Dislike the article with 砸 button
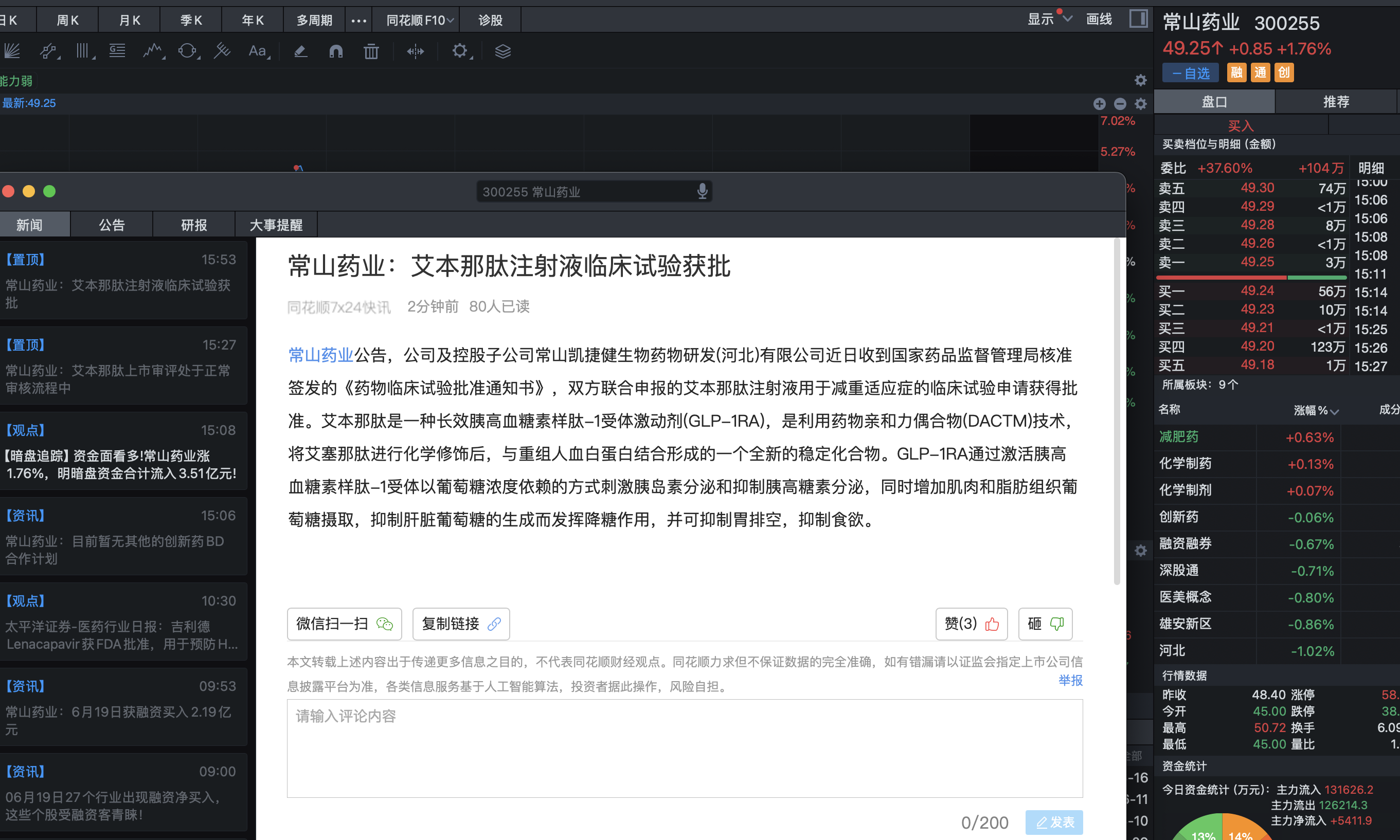Screen dimensions: 1400x840 [1045, 624]
